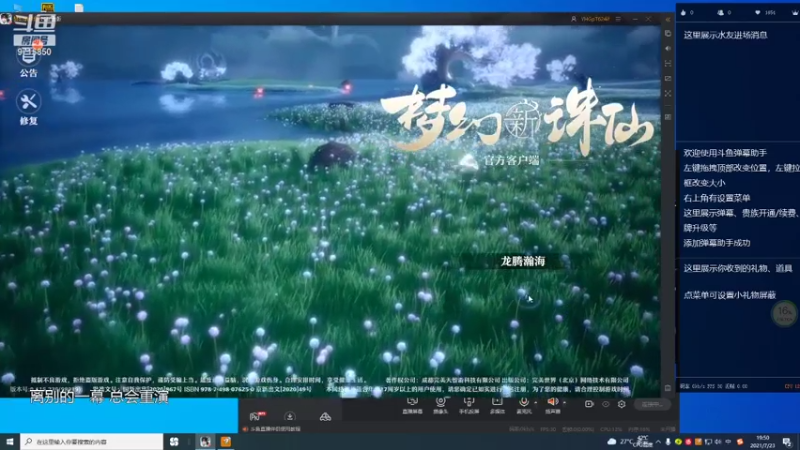Click the picture icon in right sidebar strip
This screenshot has width=800, height=450.
[x=668, y=79]
